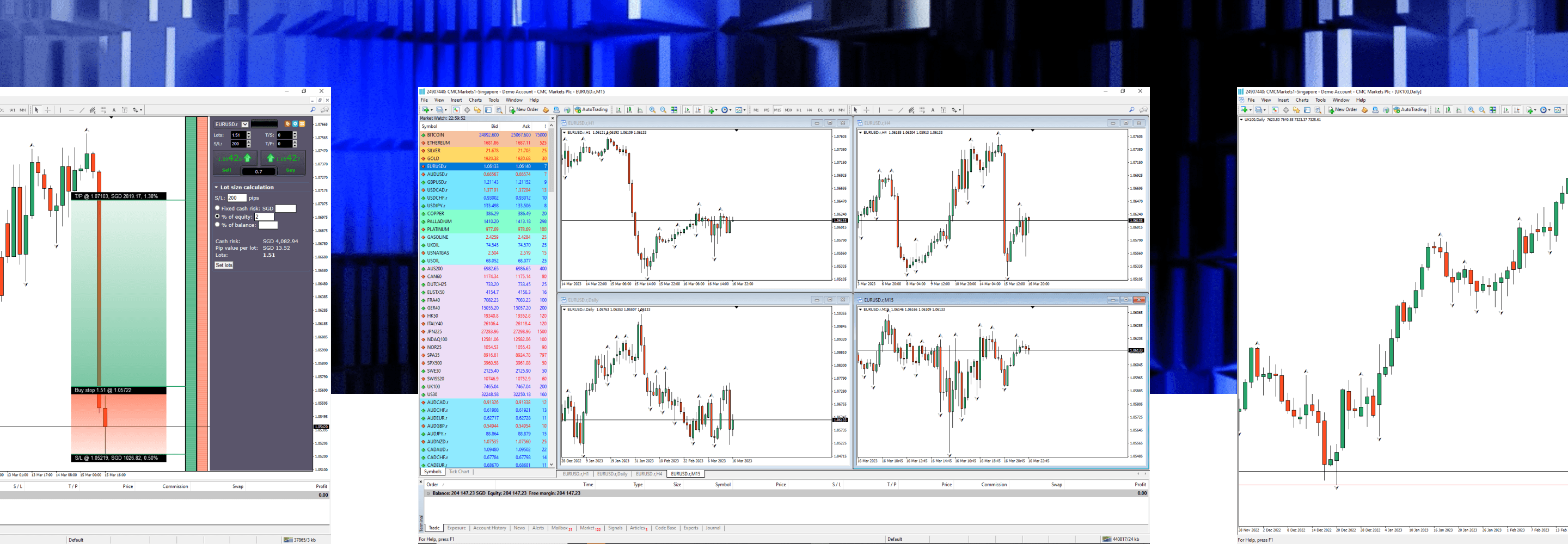This screenshot has width=1568, height=544.
Task: Open the EURUSD.r symbol dropdown in trade panel
Action: point(244,125)
